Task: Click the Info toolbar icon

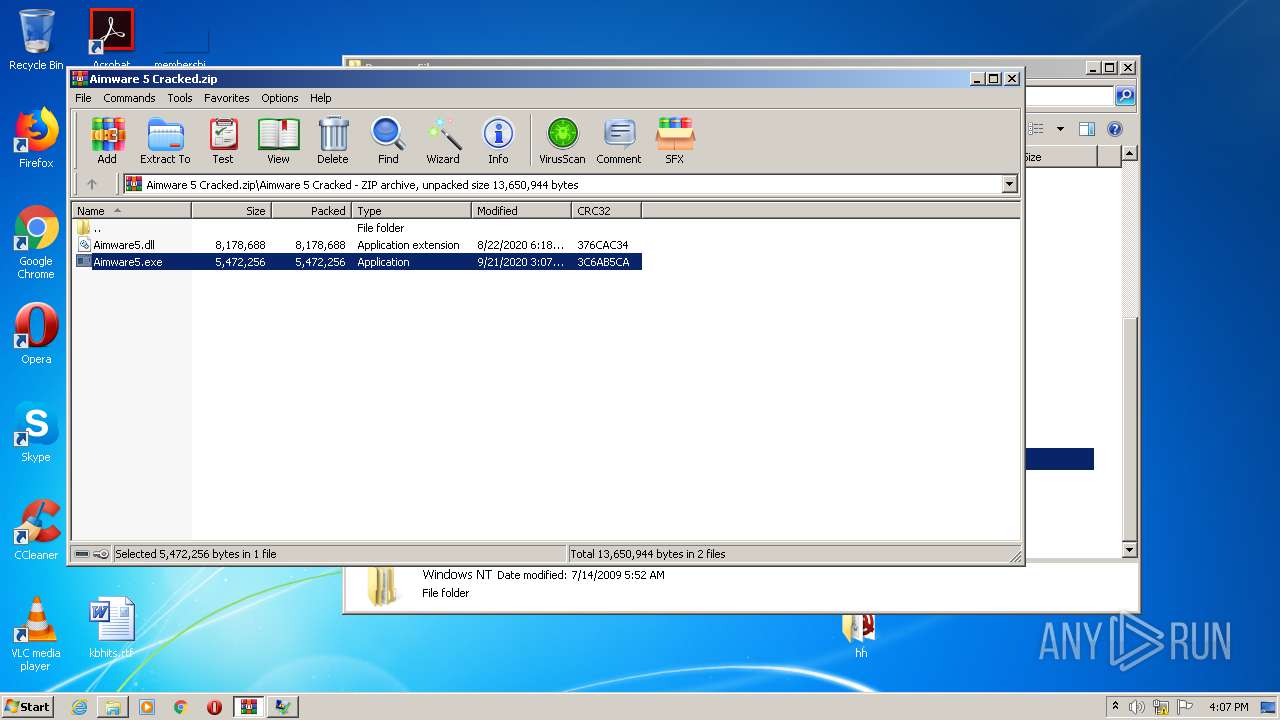Action: 498,140
